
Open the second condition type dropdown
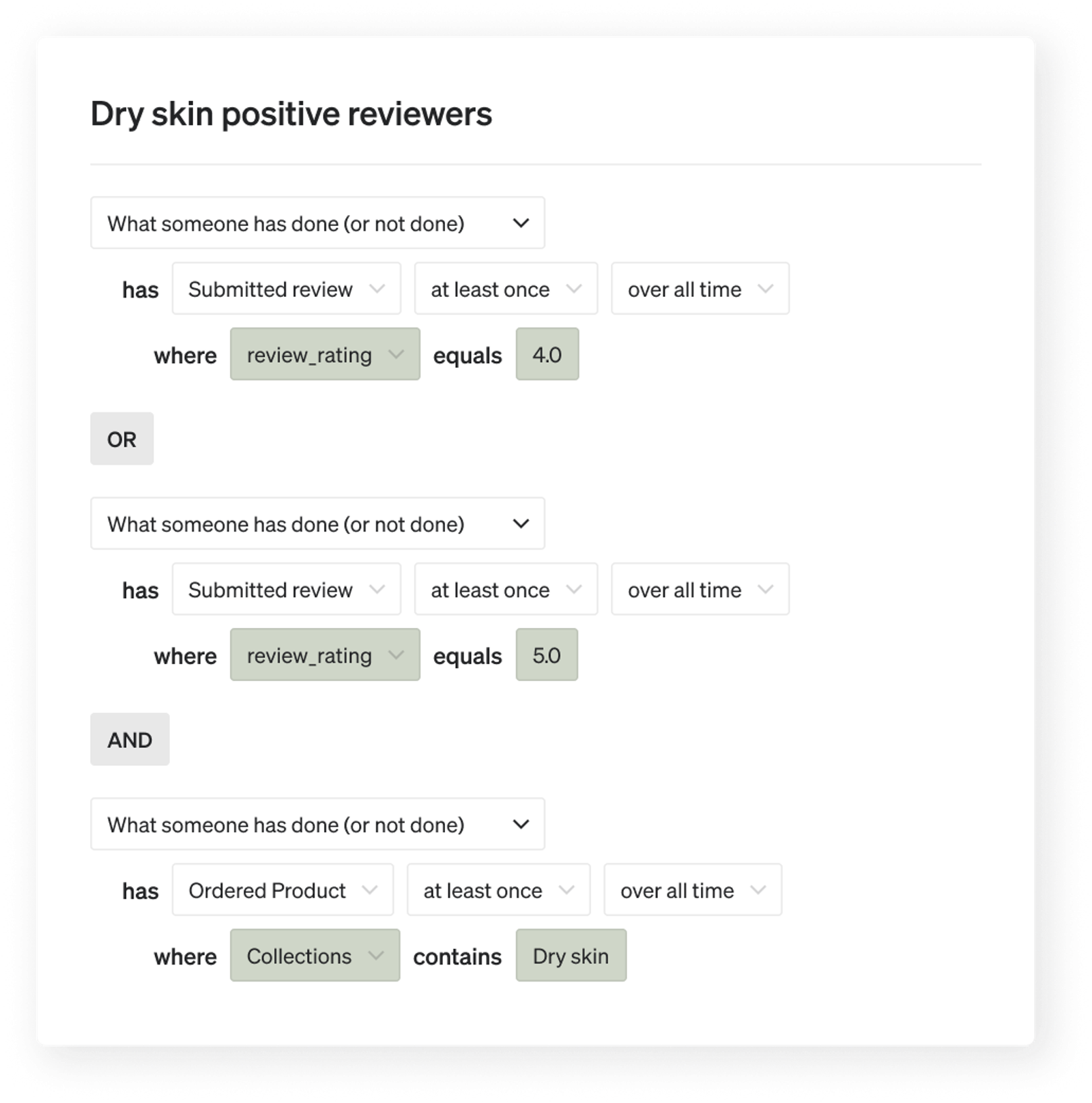317,524
